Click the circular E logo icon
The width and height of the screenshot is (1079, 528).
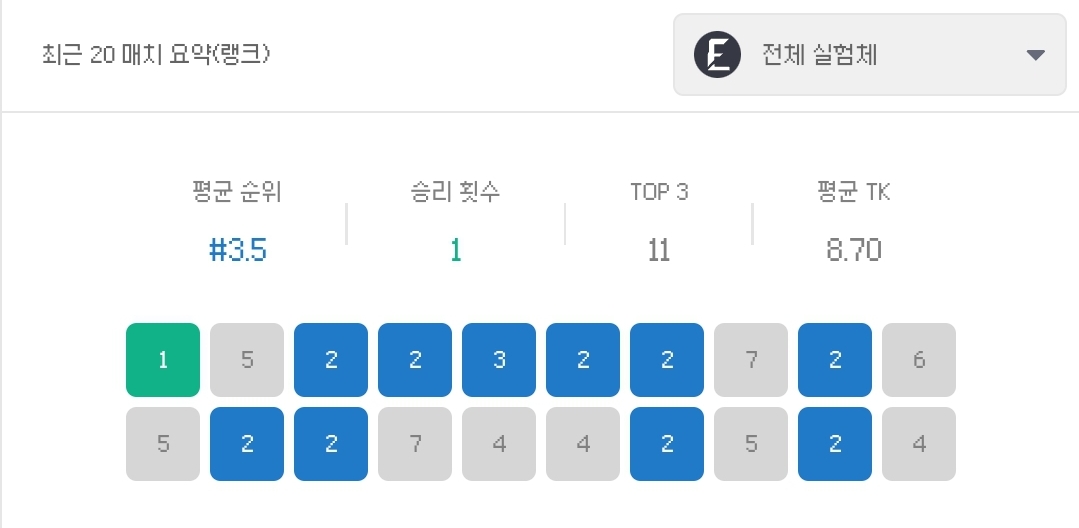click(x=717, y=54)
